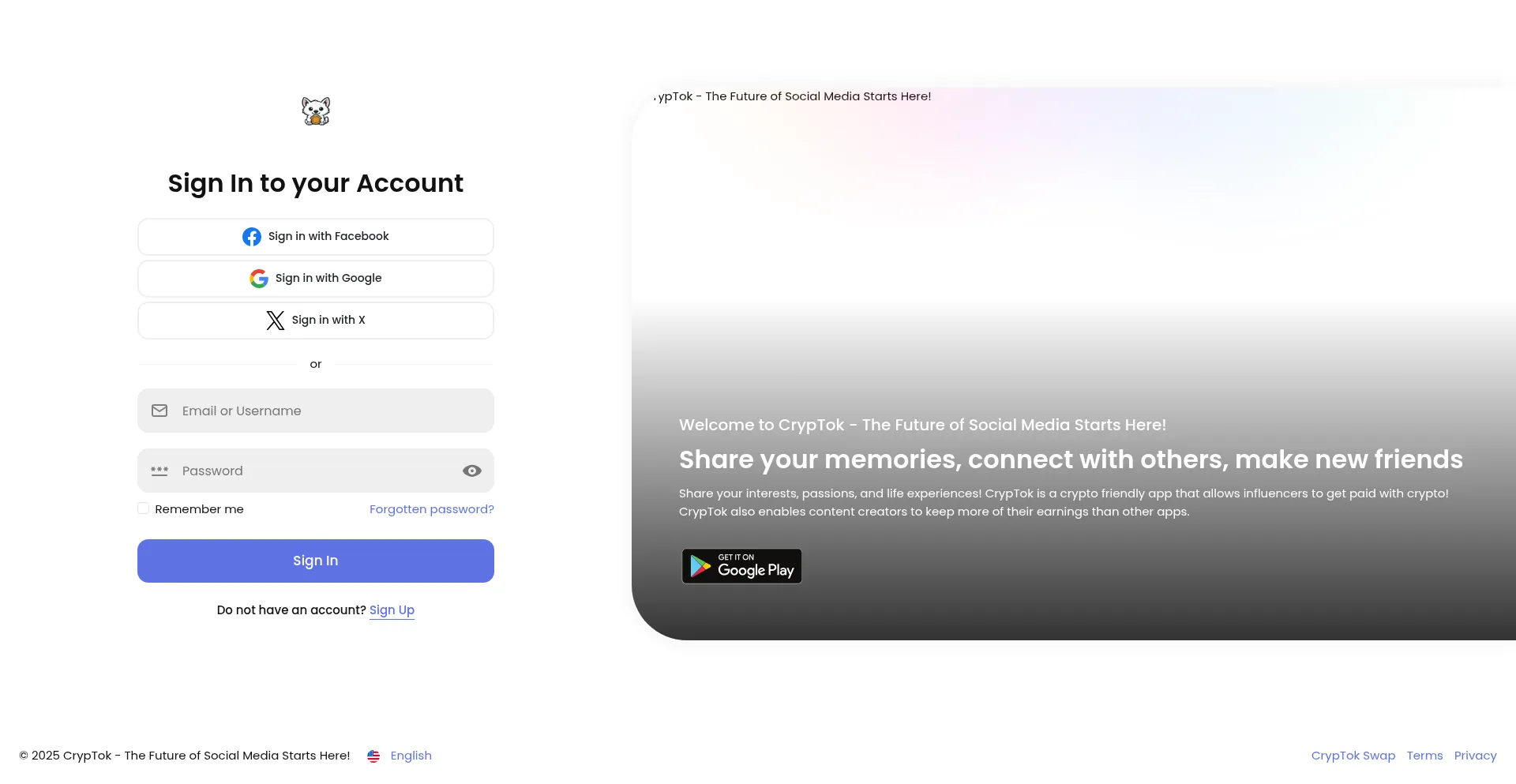The height and width of the screenshot is (784, 1516).
Task: Click the Google 'G' icon
Action: click(259, 278)
